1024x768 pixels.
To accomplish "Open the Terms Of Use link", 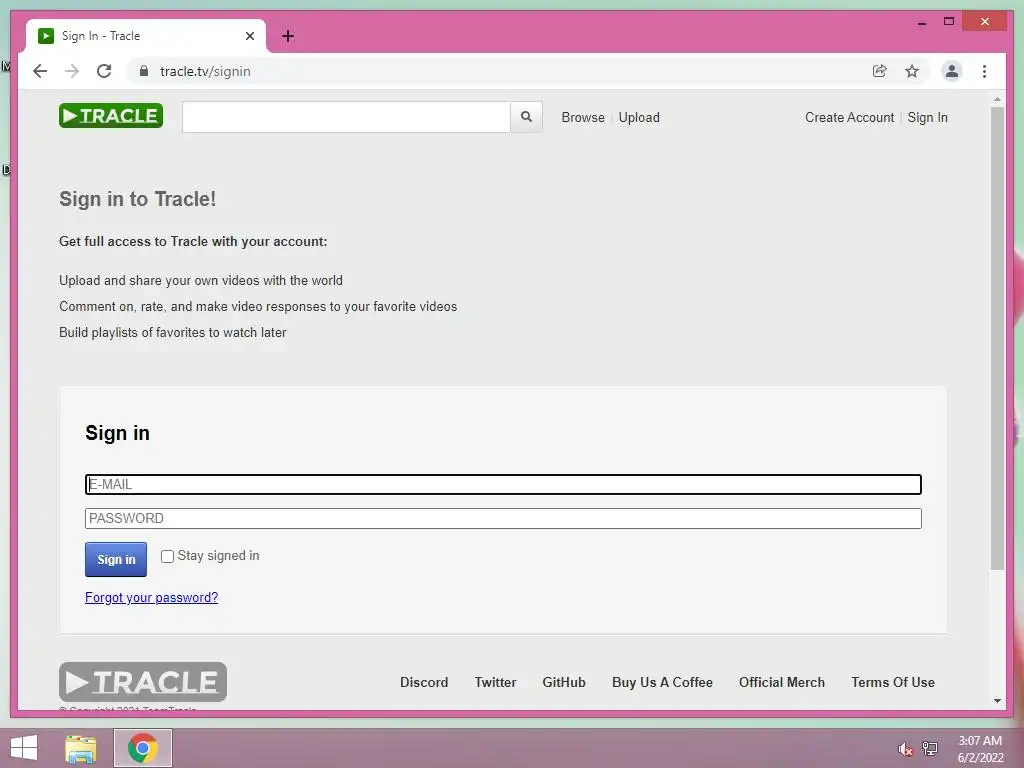I will 893,682.
